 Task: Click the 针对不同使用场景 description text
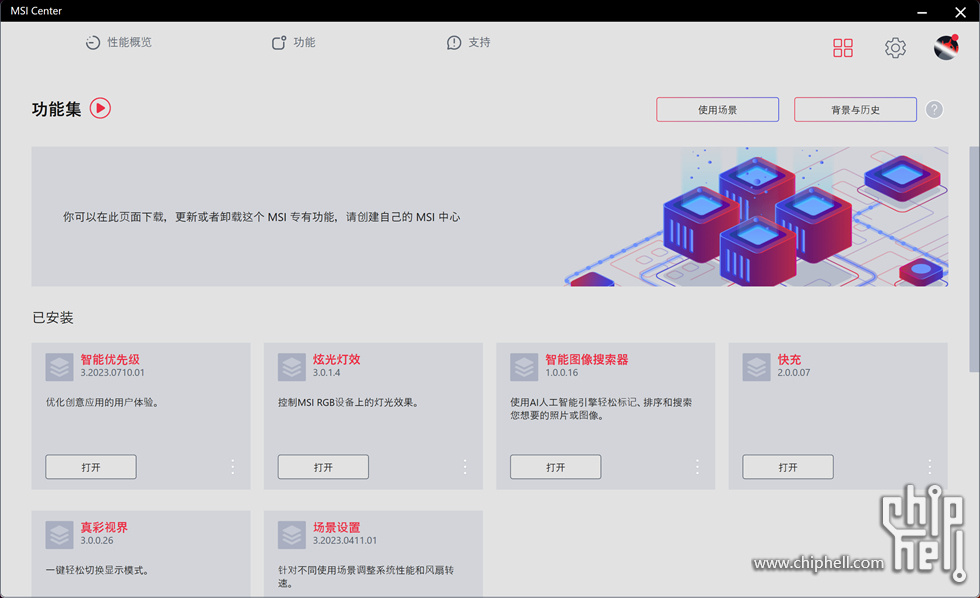(366, 577)
